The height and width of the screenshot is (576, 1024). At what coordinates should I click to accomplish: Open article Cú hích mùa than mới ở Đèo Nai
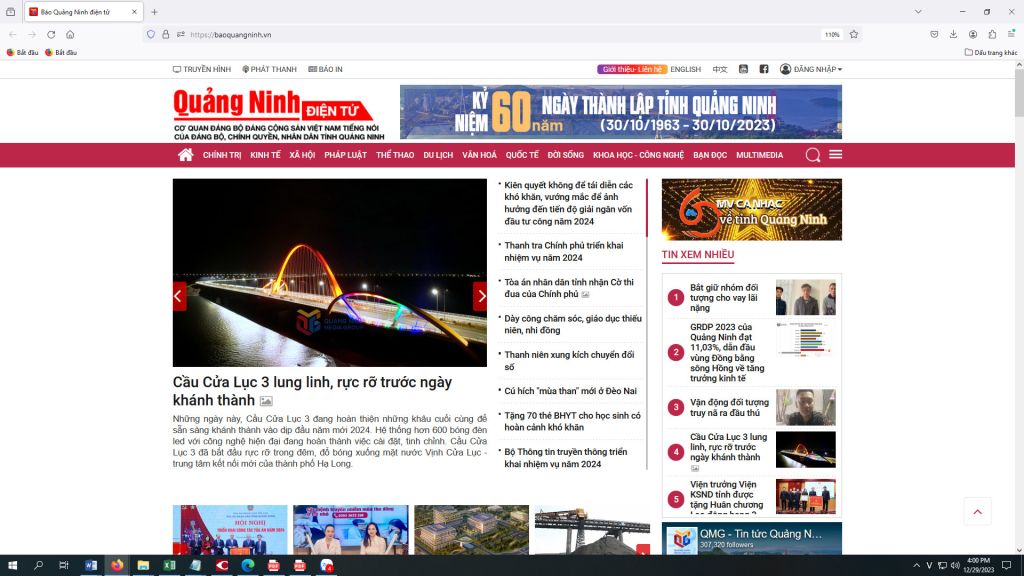tap(570, 391)
